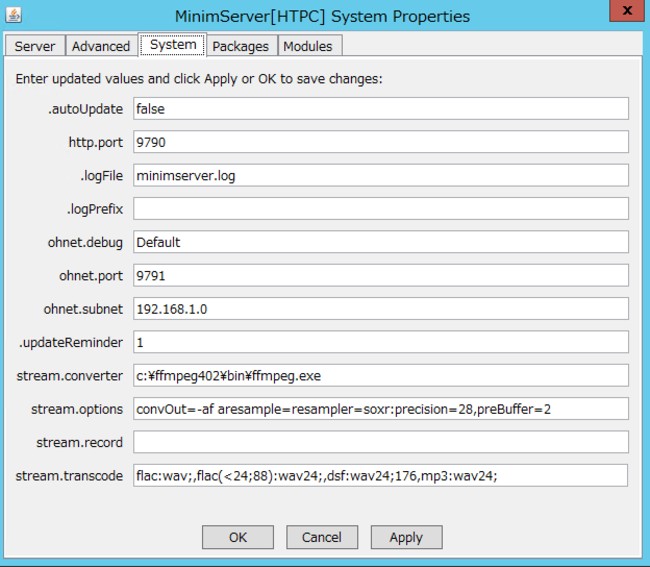Click the stream.transcode label
Screen dimensions: 650x567
69,476
